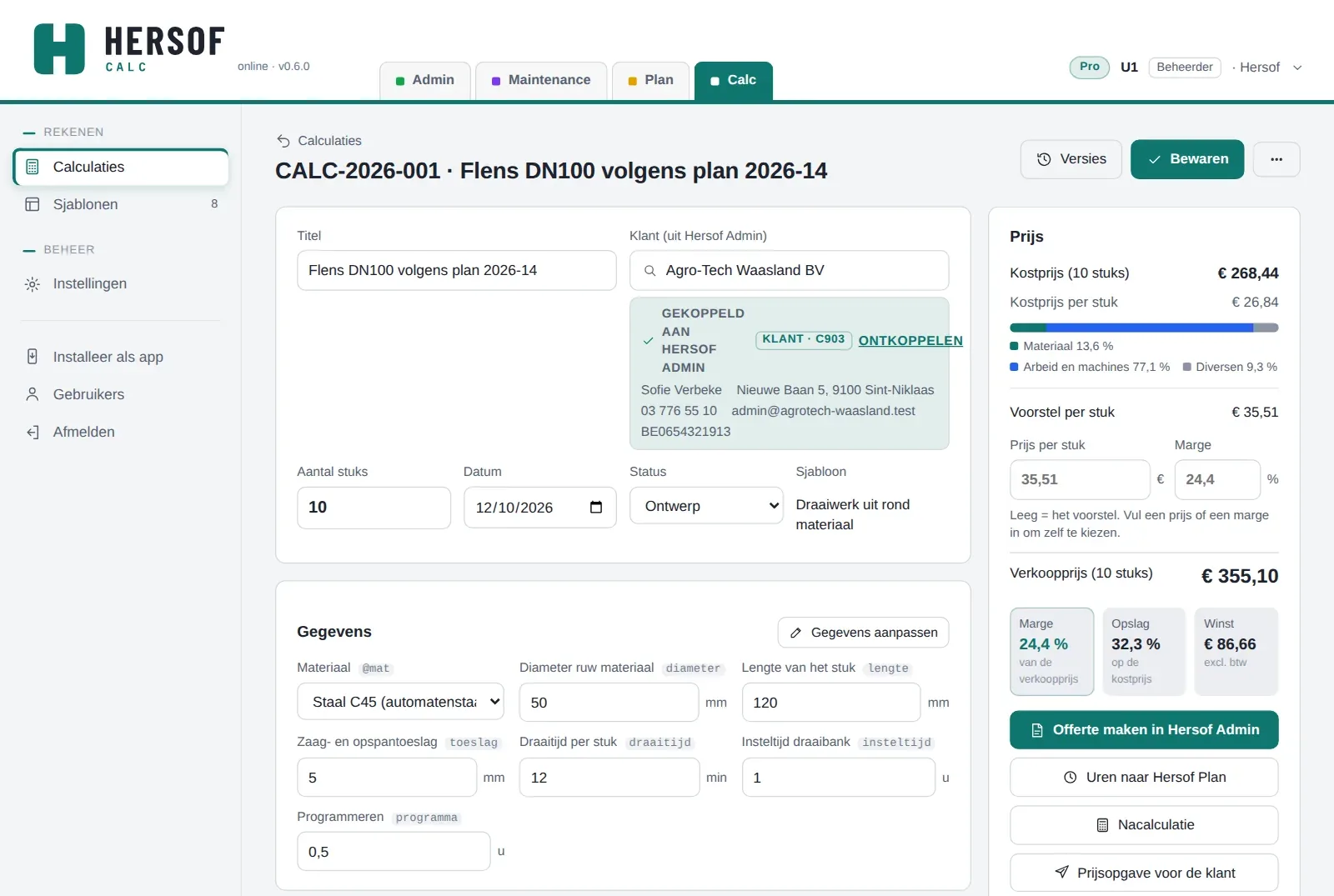Save the calculation with Bewaren
Viewport: 1334px width, 896px height.
(x=1187, y=159)
